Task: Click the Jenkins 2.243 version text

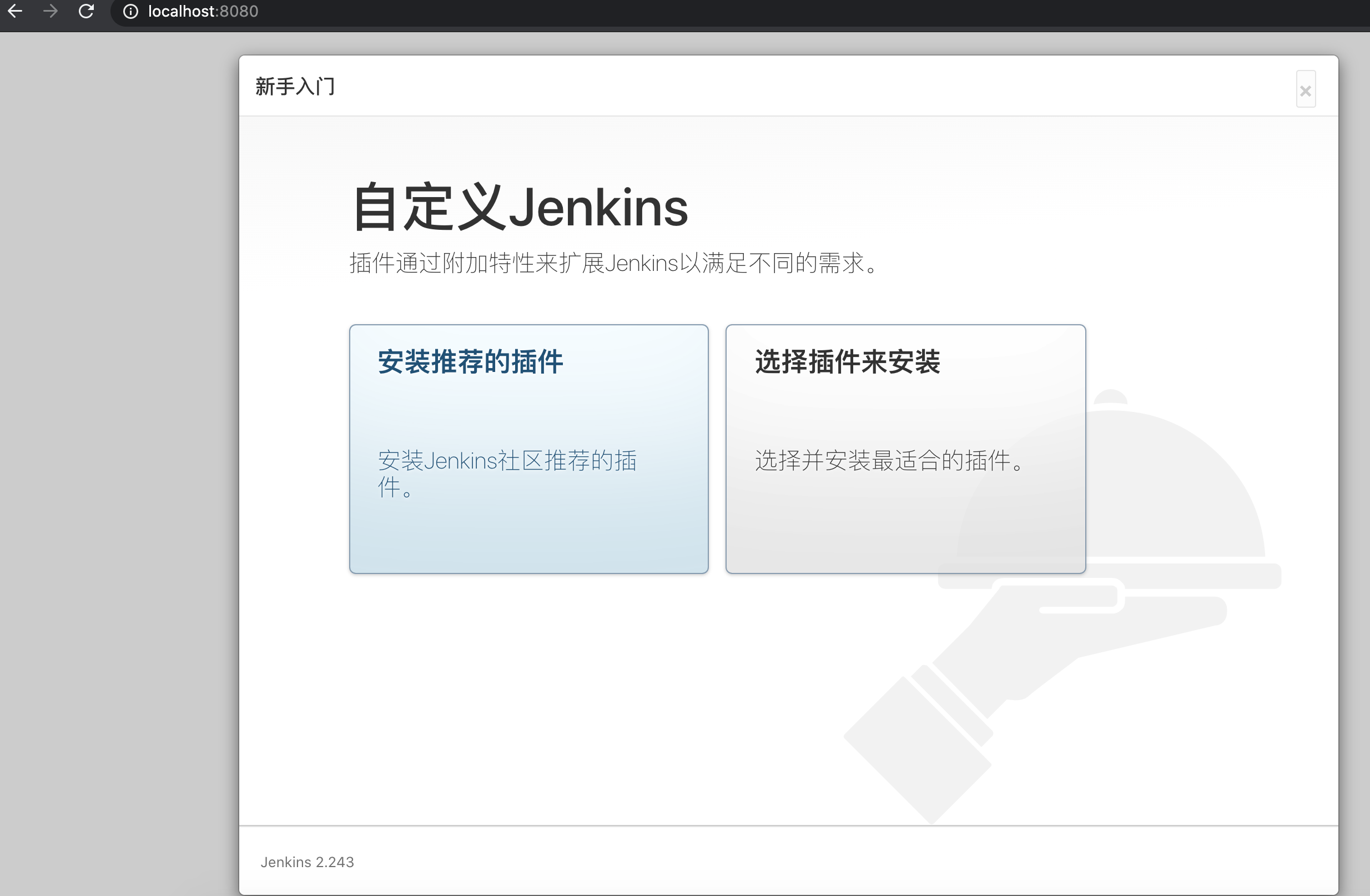Action: (x=308, y=862)
